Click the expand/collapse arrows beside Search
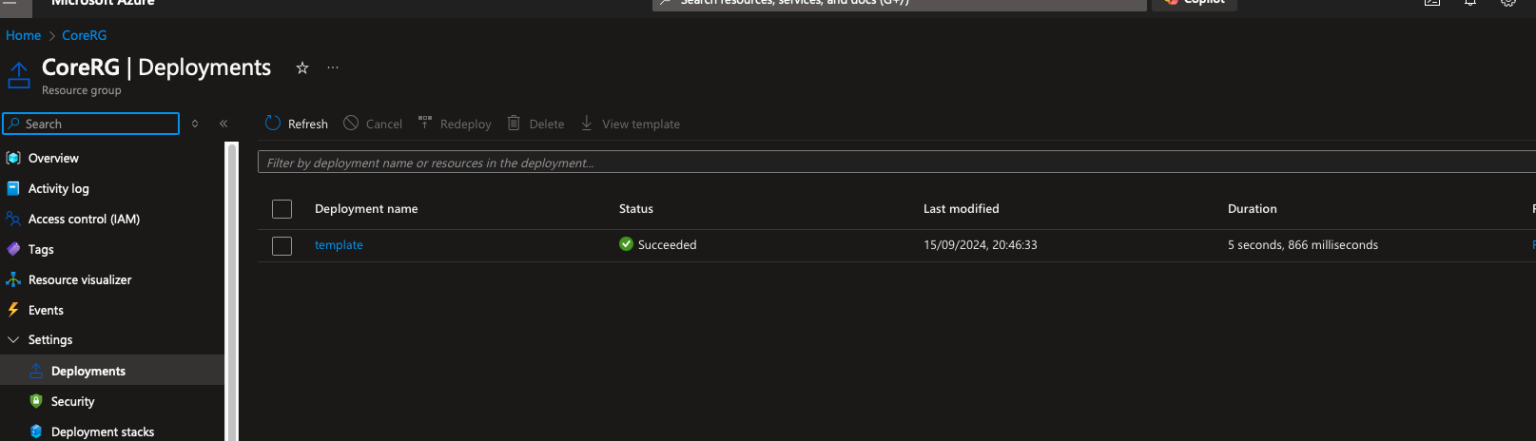Image resolution: width=1536 pixels, height=441 pixels. tap(195, 124)
